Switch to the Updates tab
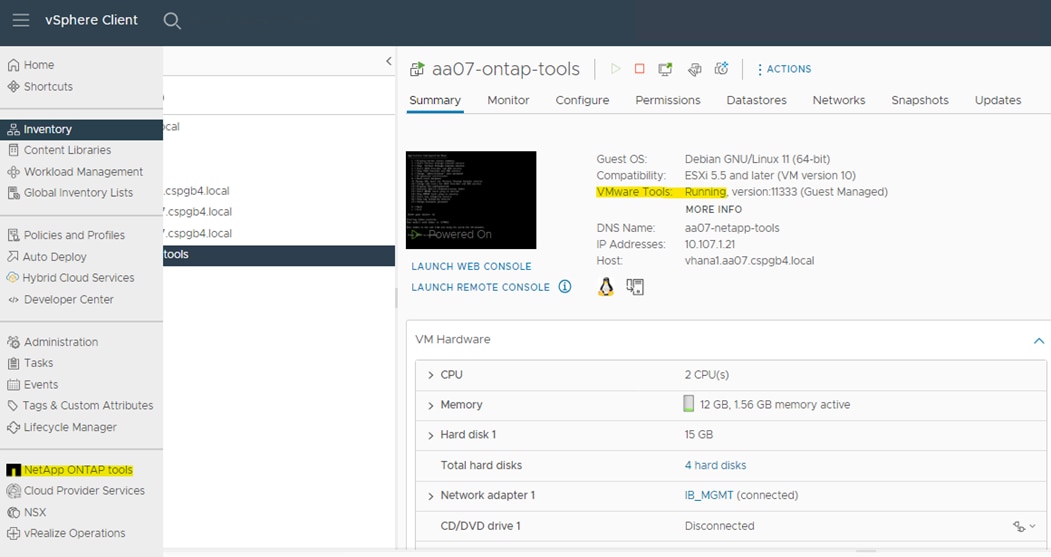Image resolution: width=1051 pixels, height=557 pixels. (998, 100)
